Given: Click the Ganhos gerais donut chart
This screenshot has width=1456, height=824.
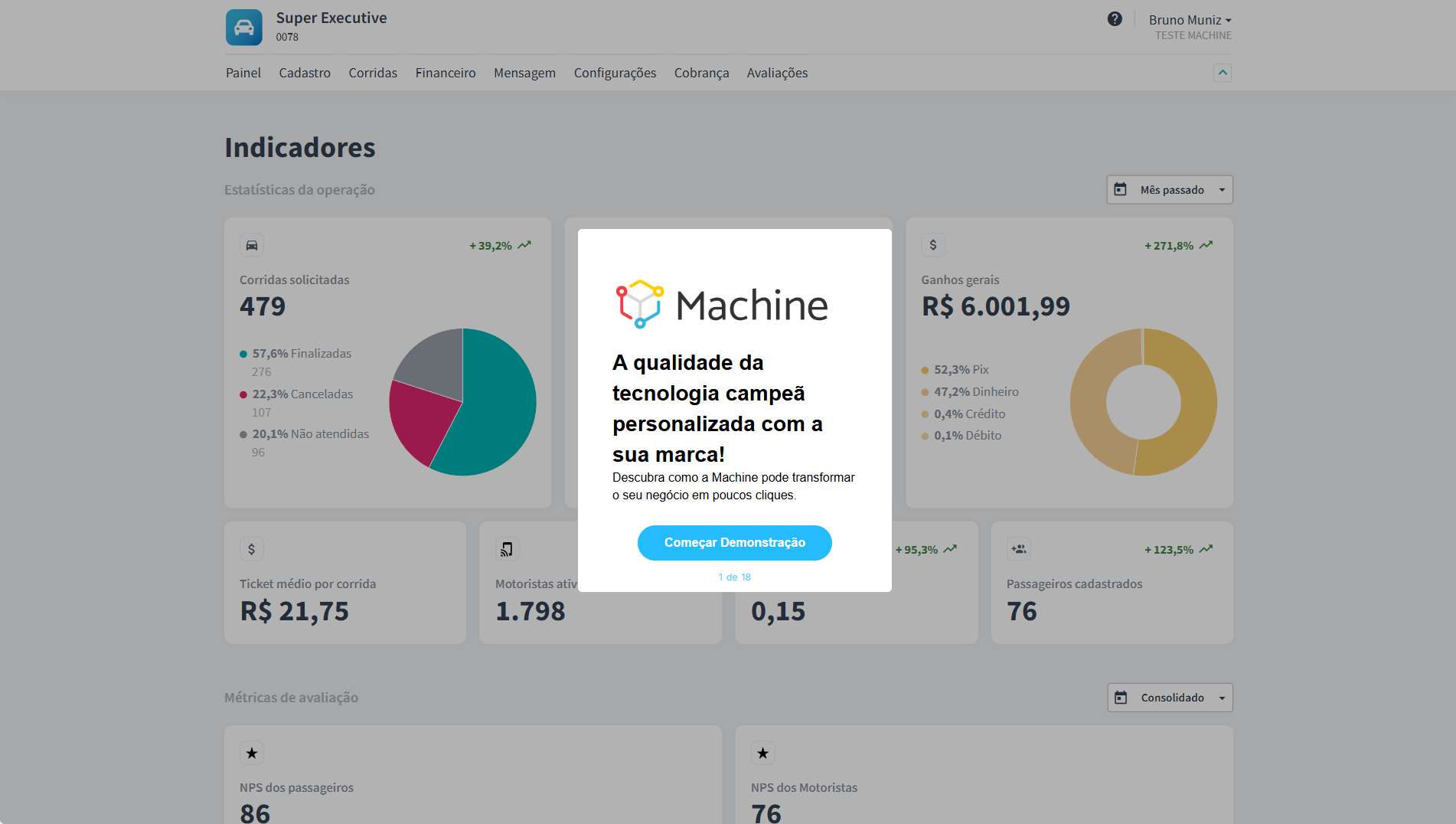Looking at the screenshot, I should (1144, 402).
